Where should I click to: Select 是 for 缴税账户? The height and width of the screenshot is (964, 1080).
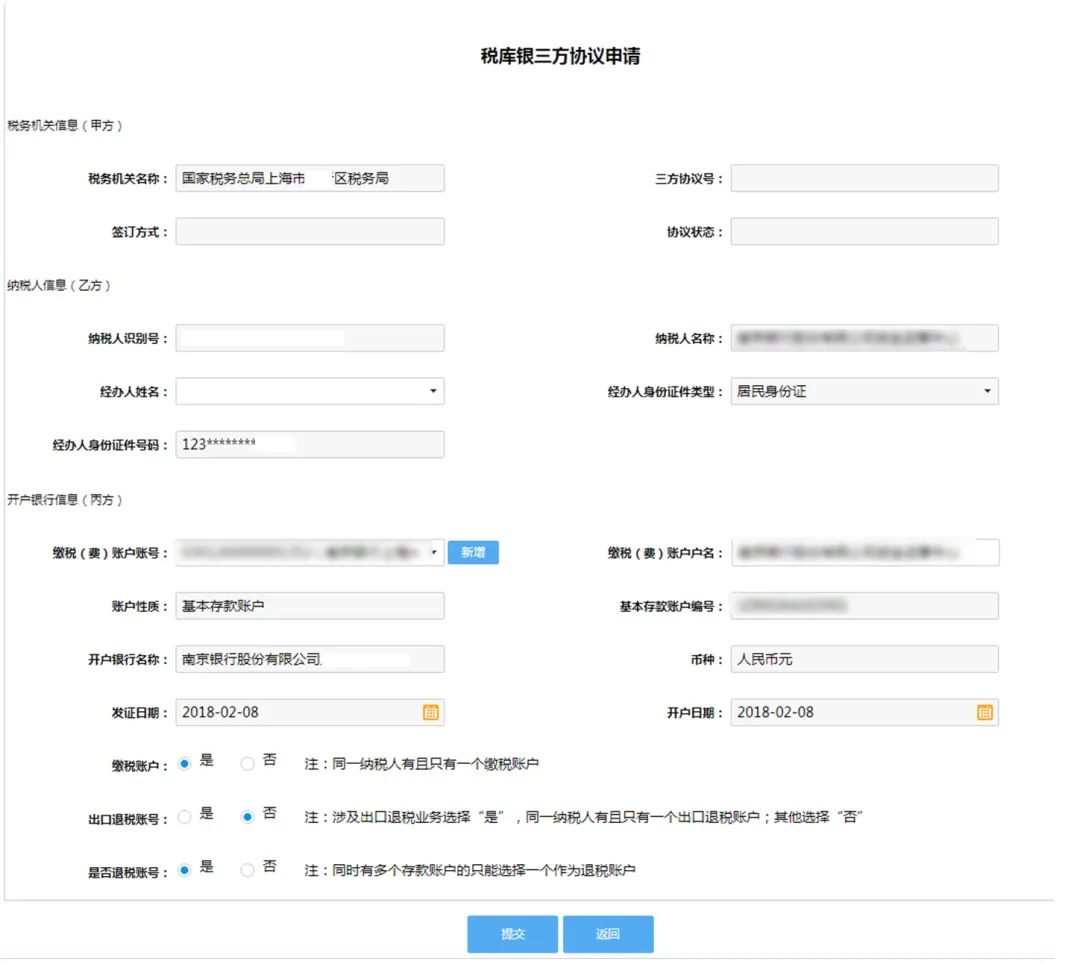pos(185,764)
